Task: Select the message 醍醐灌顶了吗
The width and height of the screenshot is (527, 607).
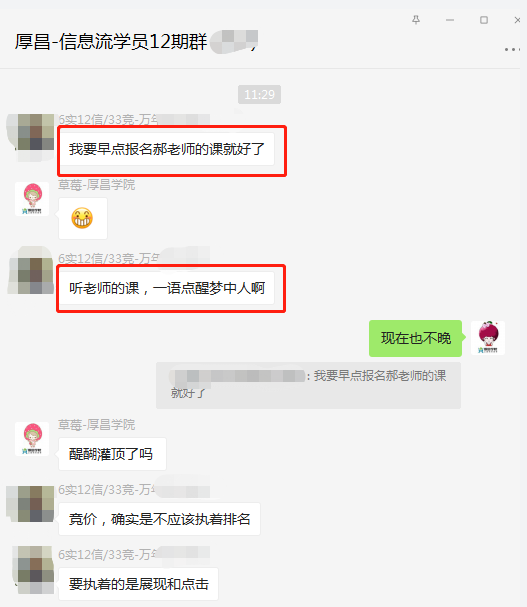Action: (x=112, y=454)
